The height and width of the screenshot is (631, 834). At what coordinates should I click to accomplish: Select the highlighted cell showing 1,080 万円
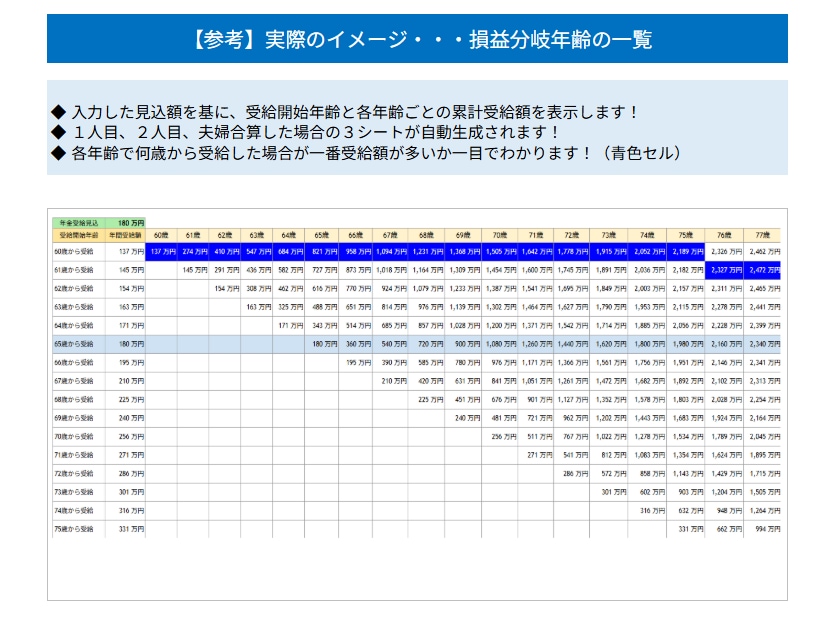tap(500, 344)
